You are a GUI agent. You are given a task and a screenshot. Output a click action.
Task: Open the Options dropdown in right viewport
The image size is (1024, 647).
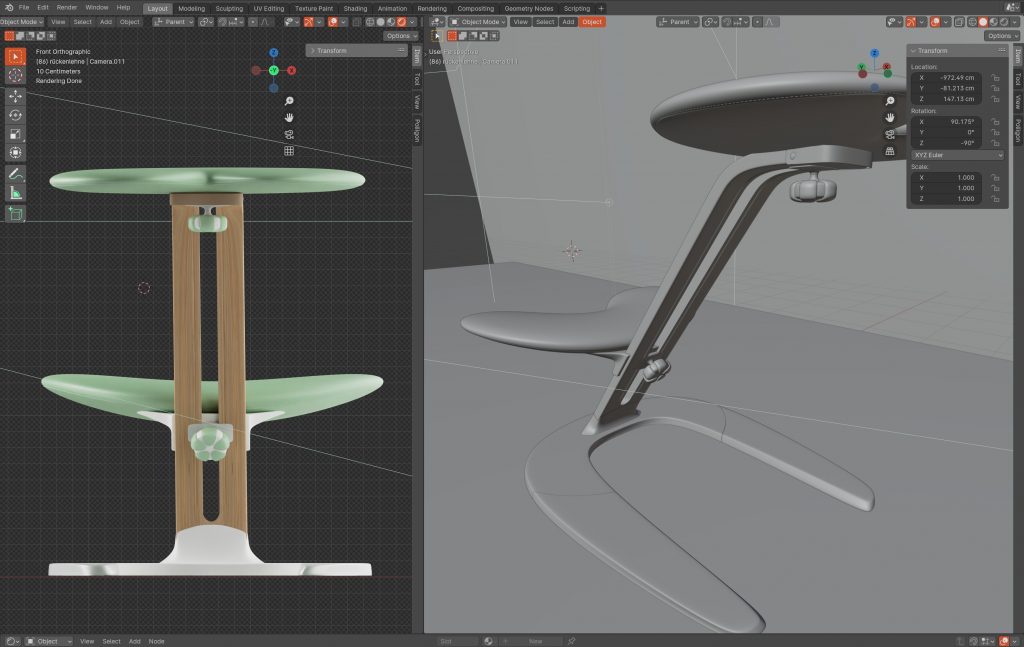click(1002, 36)
